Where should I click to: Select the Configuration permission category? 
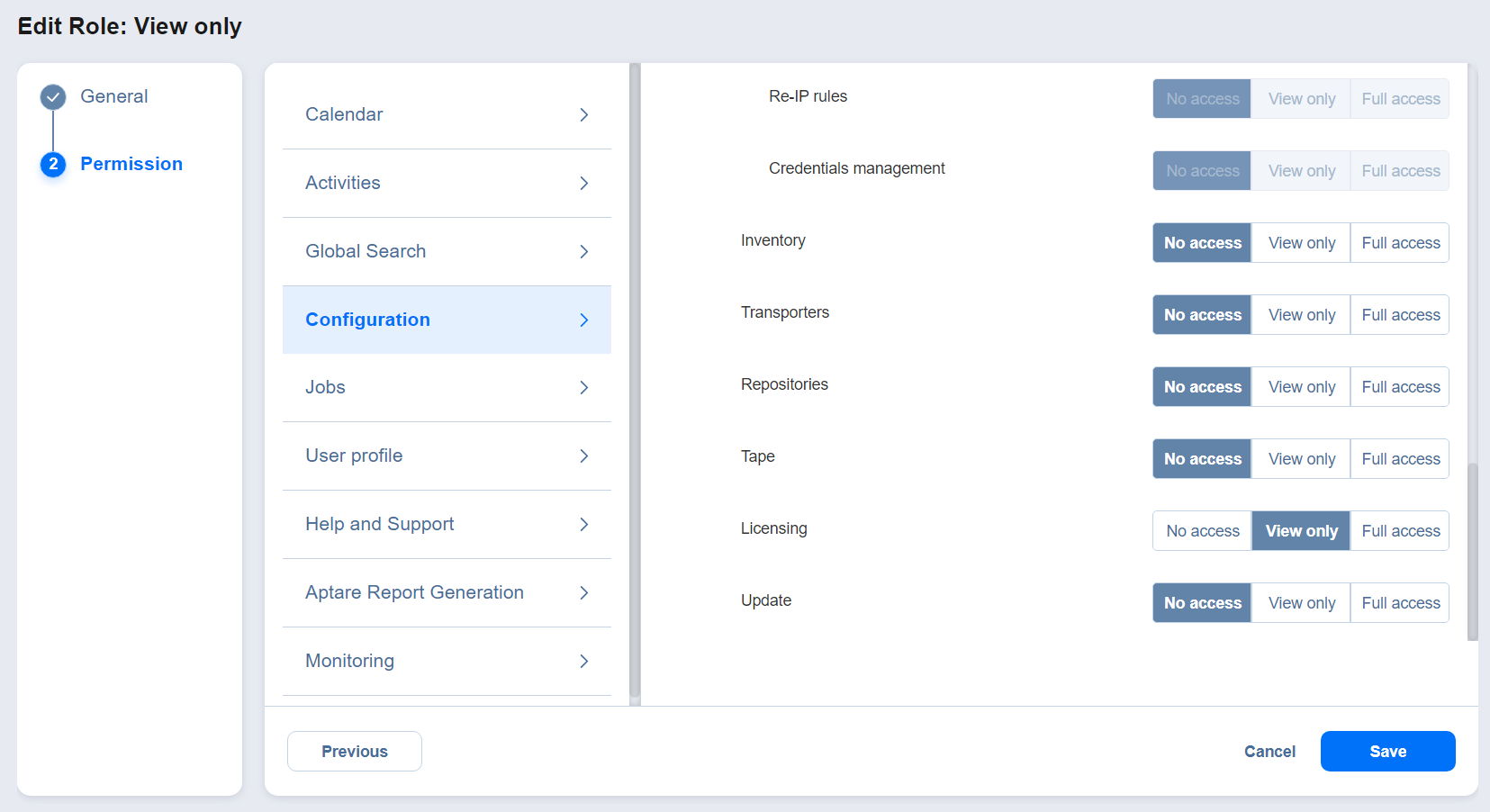tap(367, 320)
